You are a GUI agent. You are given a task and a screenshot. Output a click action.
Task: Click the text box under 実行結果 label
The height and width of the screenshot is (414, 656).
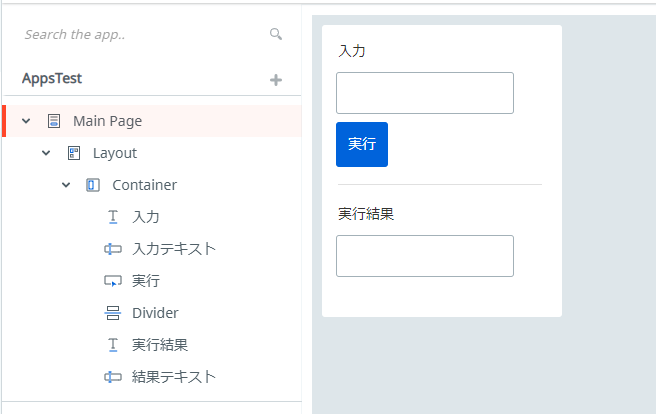coord(425,256)
